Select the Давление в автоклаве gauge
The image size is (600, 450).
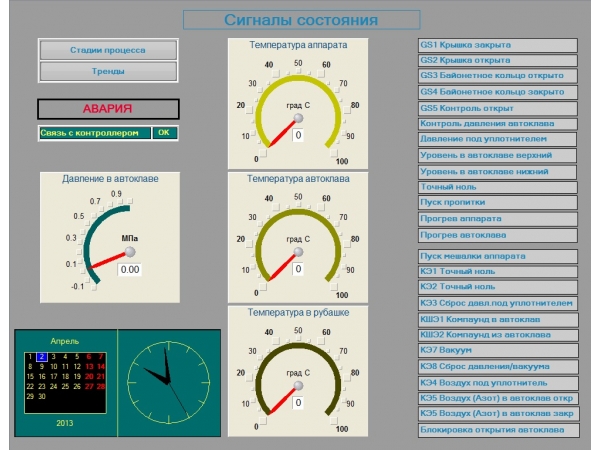click(110, 237)
